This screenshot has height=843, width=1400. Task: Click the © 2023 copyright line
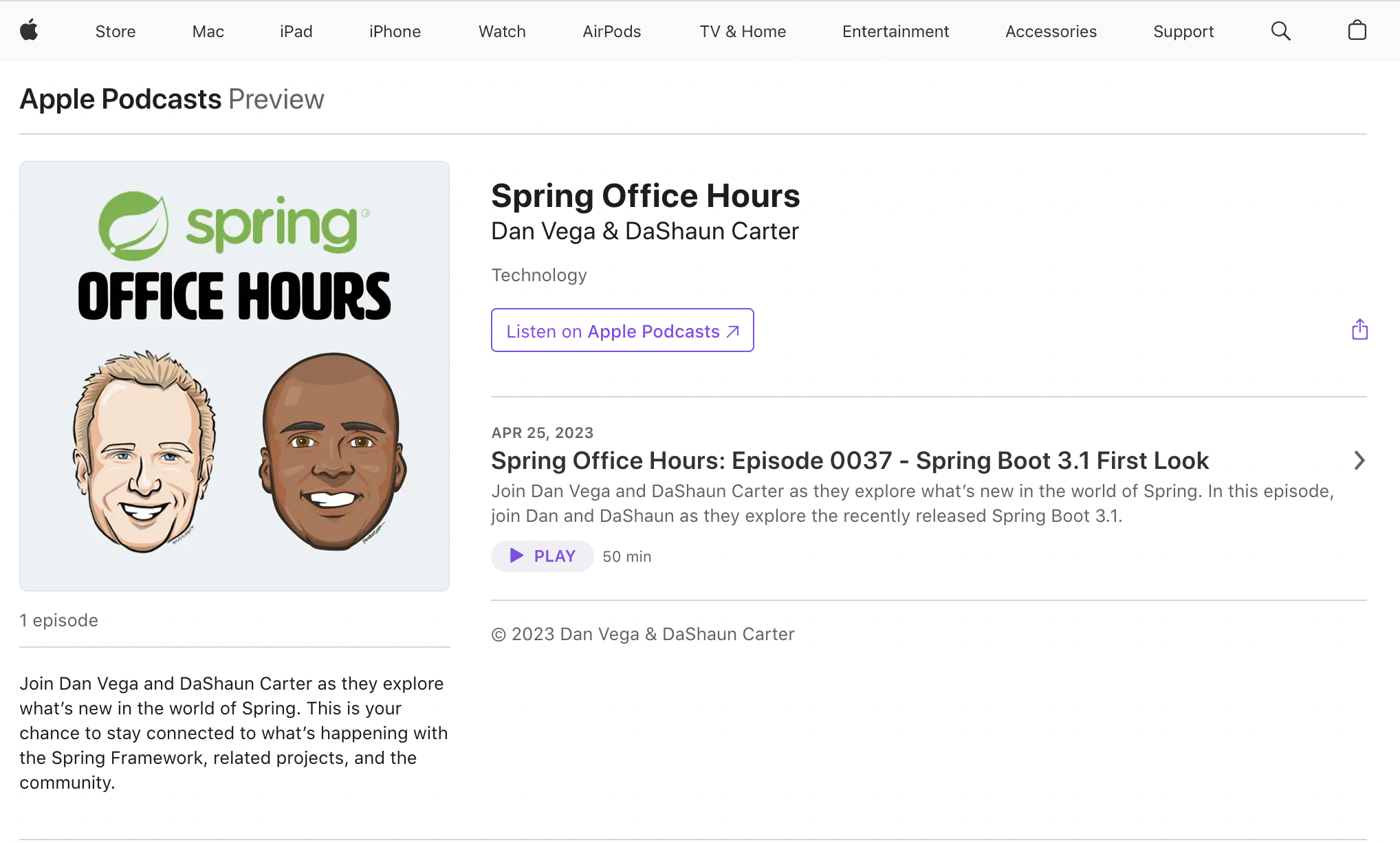643,634
